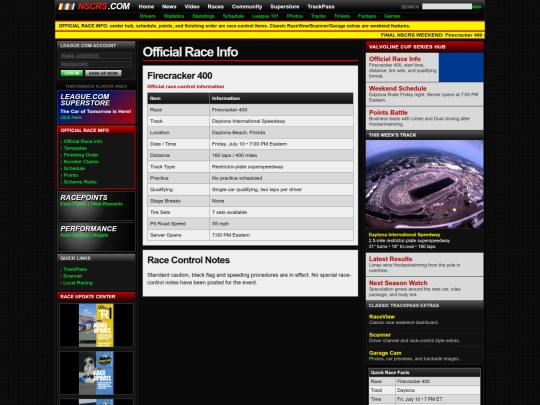Click the Firecracker 400 heading
Viewport: 540px width, 405px height.
click(x=180, y=76)
